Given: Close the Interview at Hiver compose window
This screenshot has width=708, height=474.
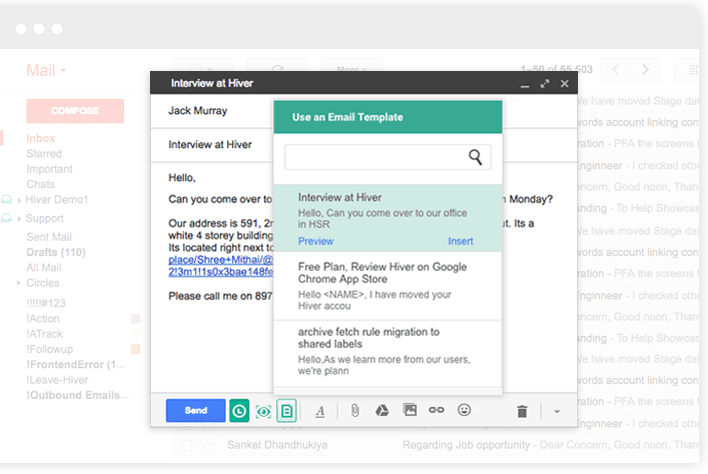Looking at the screenshot, I should point(564,84).
